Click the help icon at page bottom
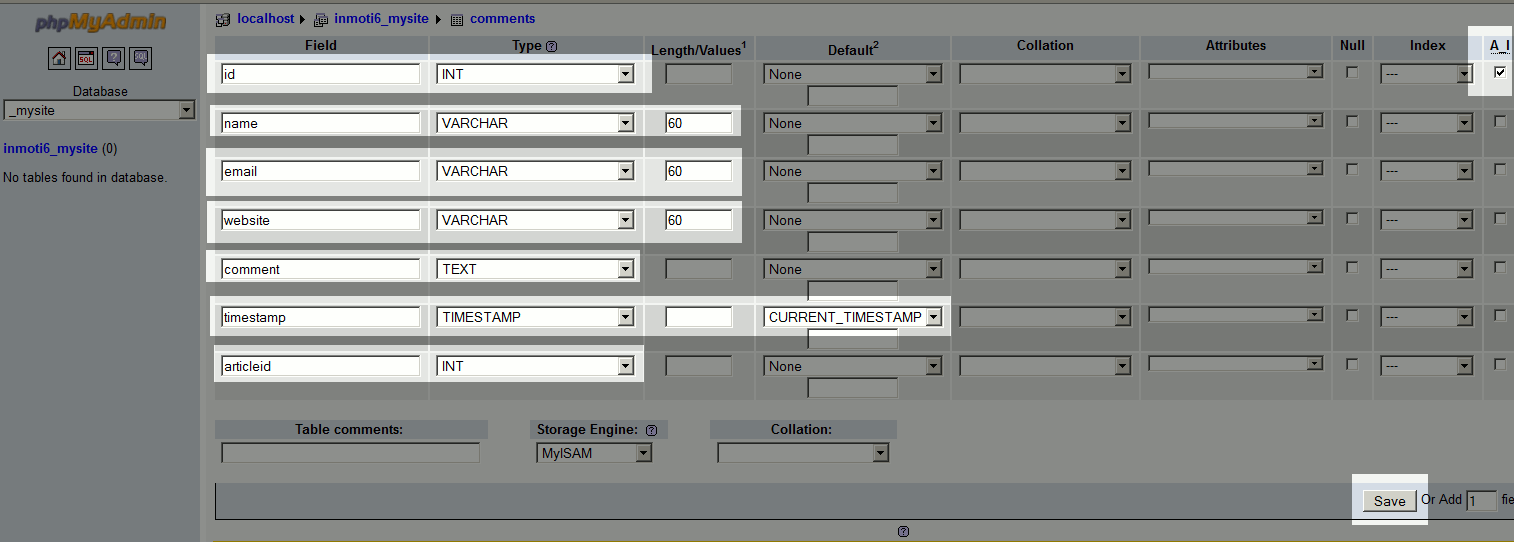Viewport: 1514px width, 542px height. pyautogui.click(x=903, y=532)
